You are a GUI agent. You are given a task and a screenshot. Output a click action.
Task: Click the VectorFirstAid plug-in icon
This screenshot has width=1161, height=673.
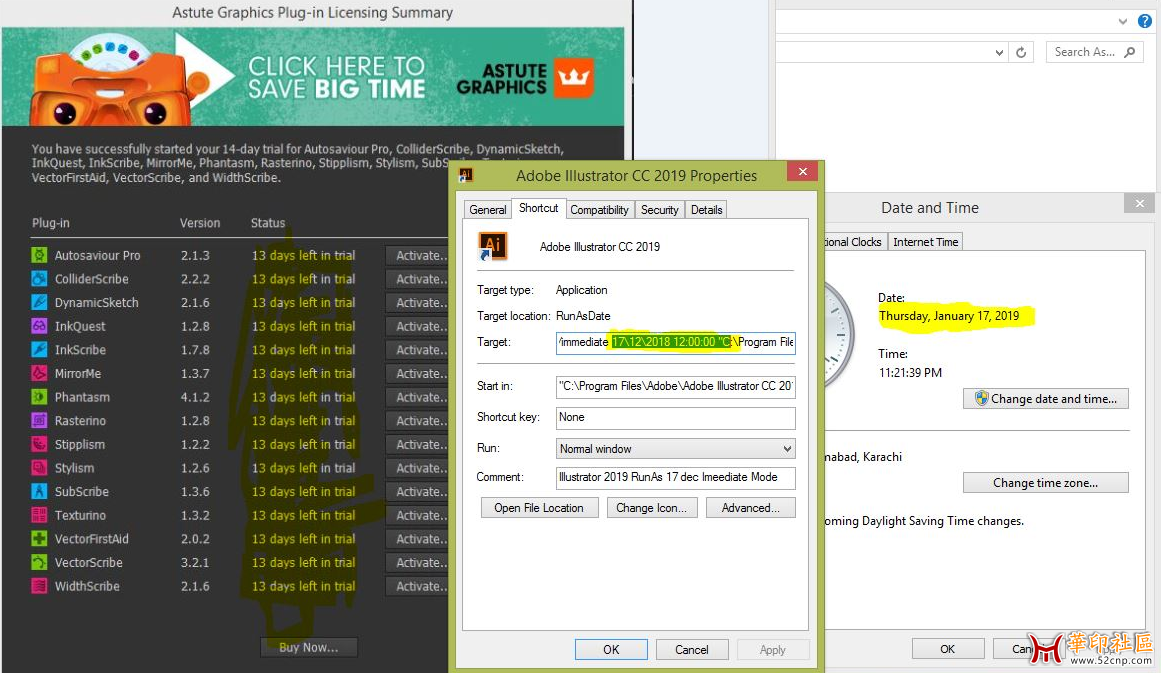pyautogui.click(x=39, y=539)
